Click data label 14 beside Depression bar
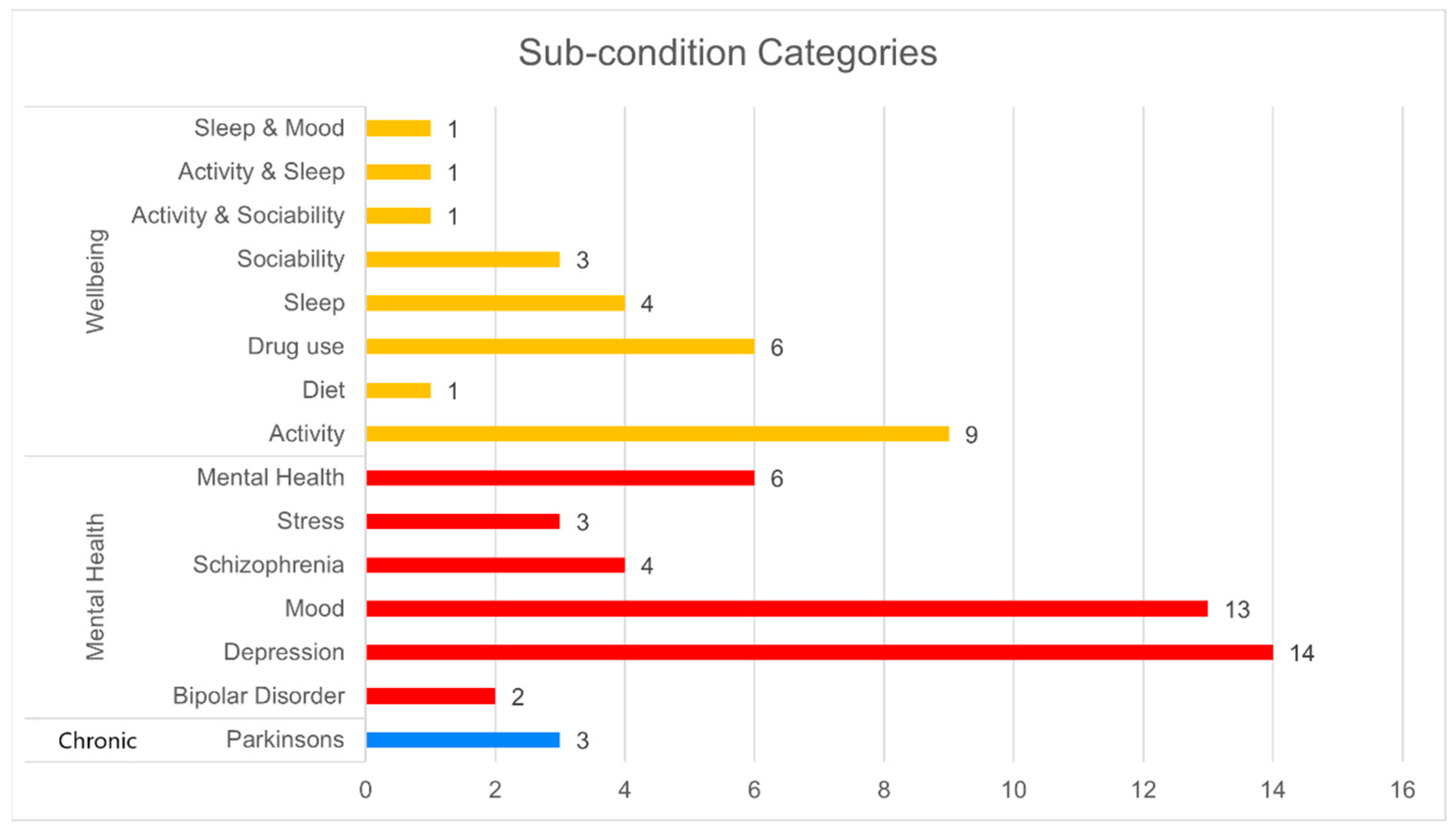 tap(1302, 653)
